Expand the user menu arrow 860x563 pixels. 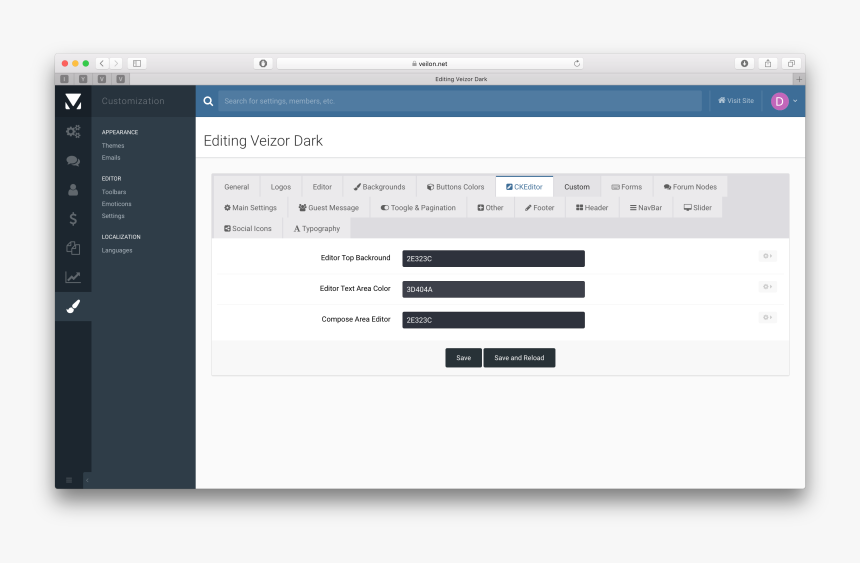point(795,101)
